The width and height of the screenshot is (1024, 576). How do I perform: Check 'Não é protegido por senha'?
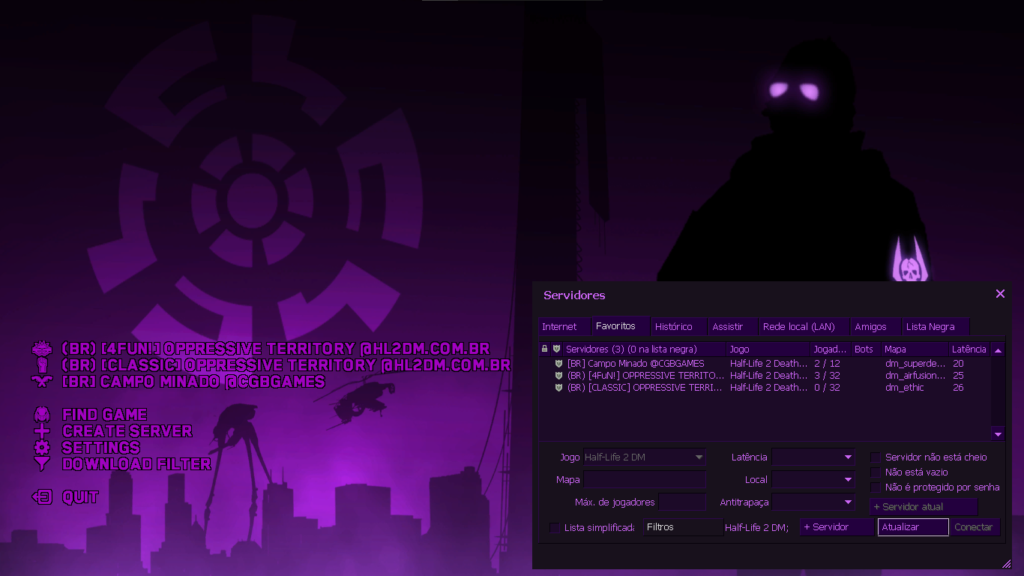876,487
